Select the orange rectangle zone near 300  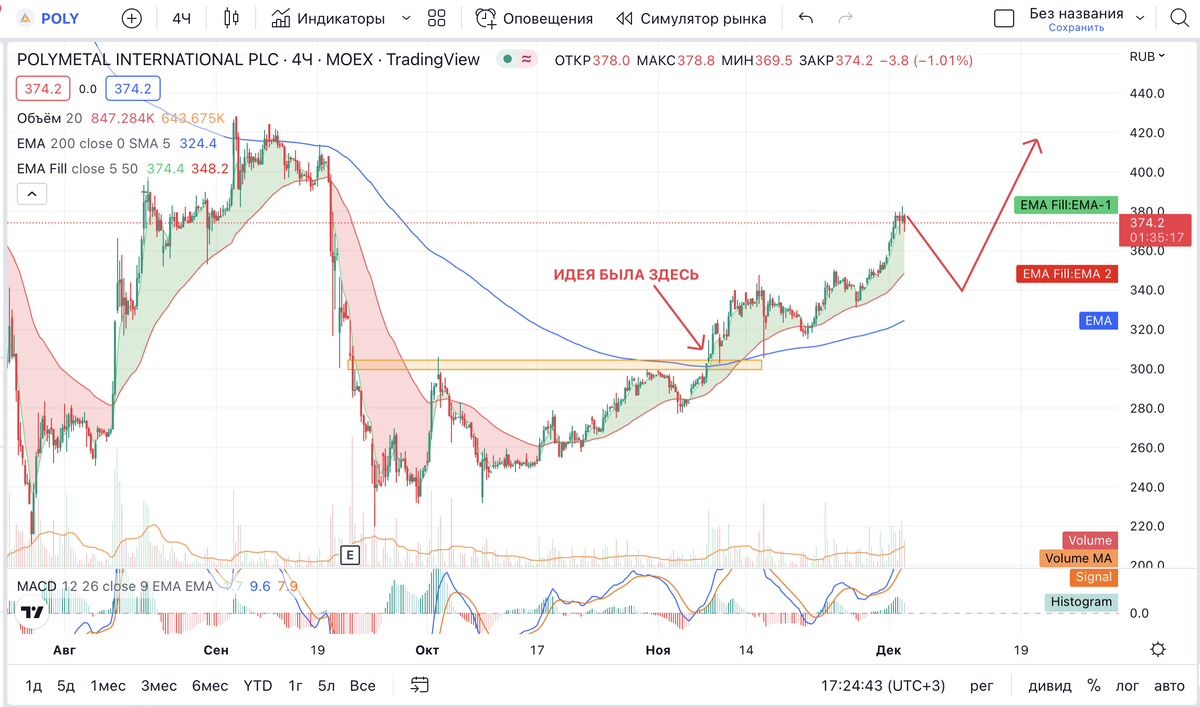tap(554, 365)
